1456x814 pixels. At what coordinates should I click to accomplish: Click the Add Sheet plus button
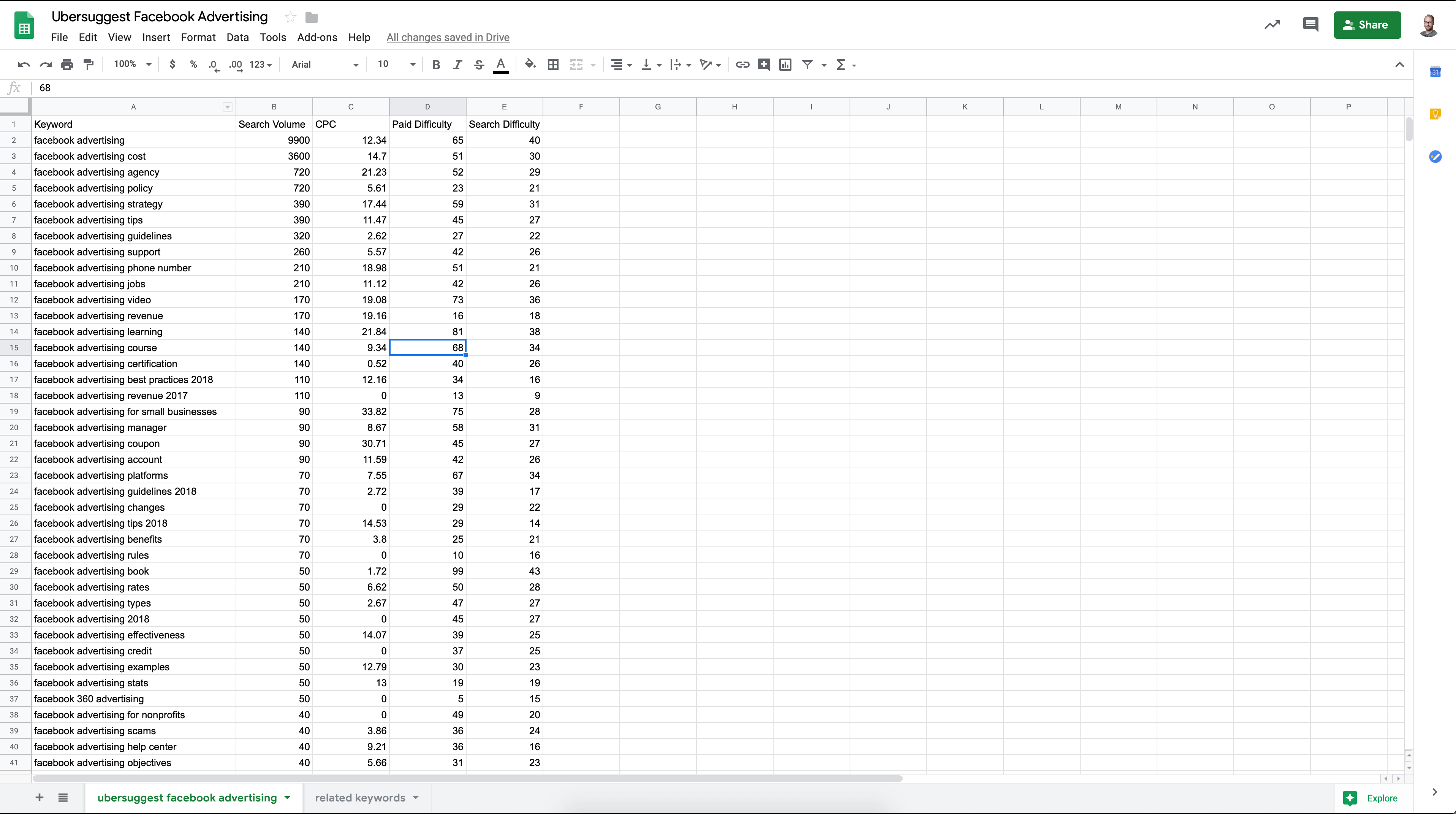tap(40, 798)
